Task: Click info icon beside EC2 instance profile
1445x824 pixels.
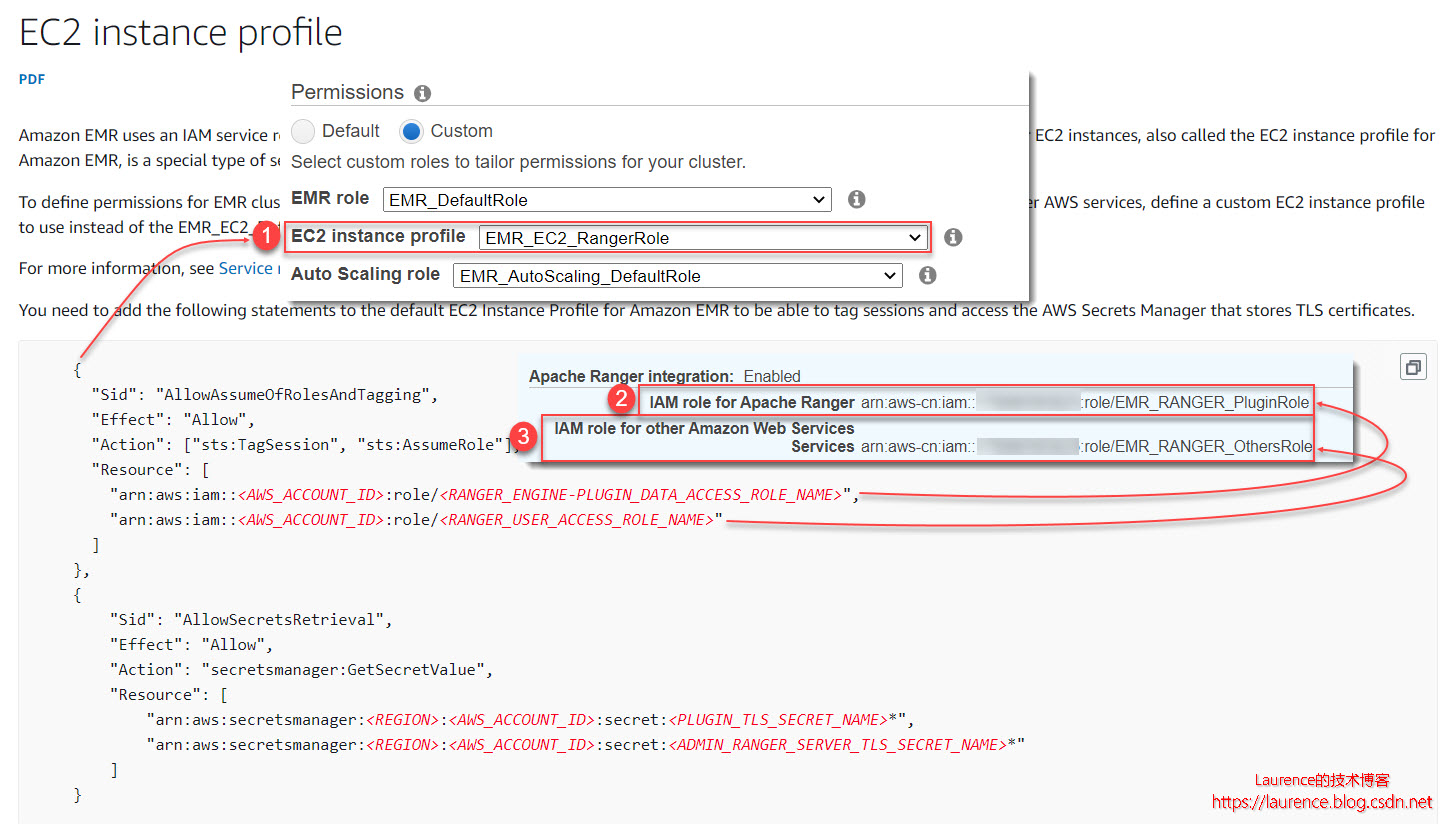Action: point(953,237)
